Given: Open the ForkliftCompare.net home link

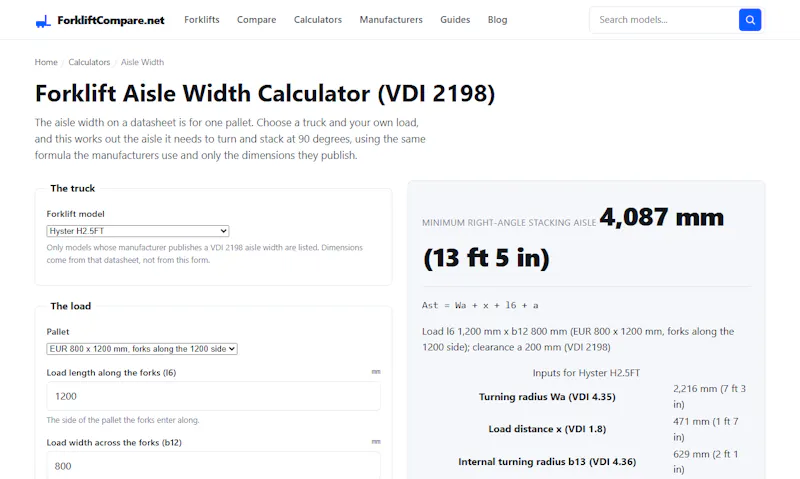Looking at the screenshot, I should pos(100,20).
